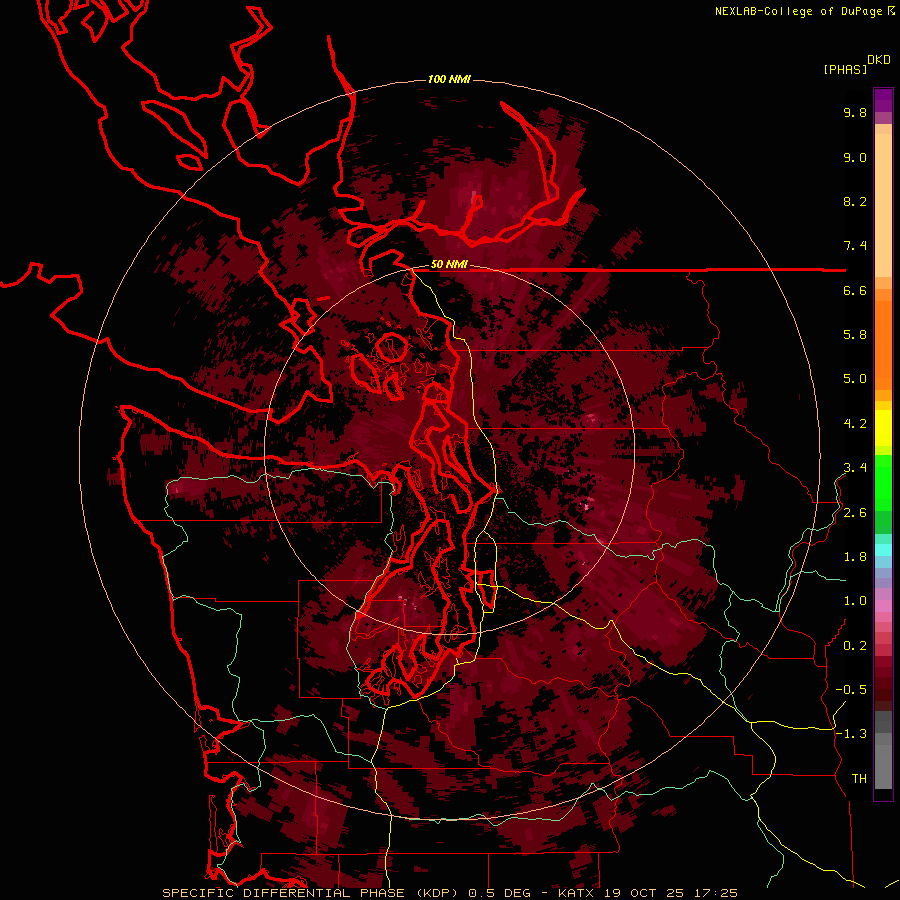Select the 6.6 legend value
This screenshot has width=900, height=900.
(x=855, y=290)
